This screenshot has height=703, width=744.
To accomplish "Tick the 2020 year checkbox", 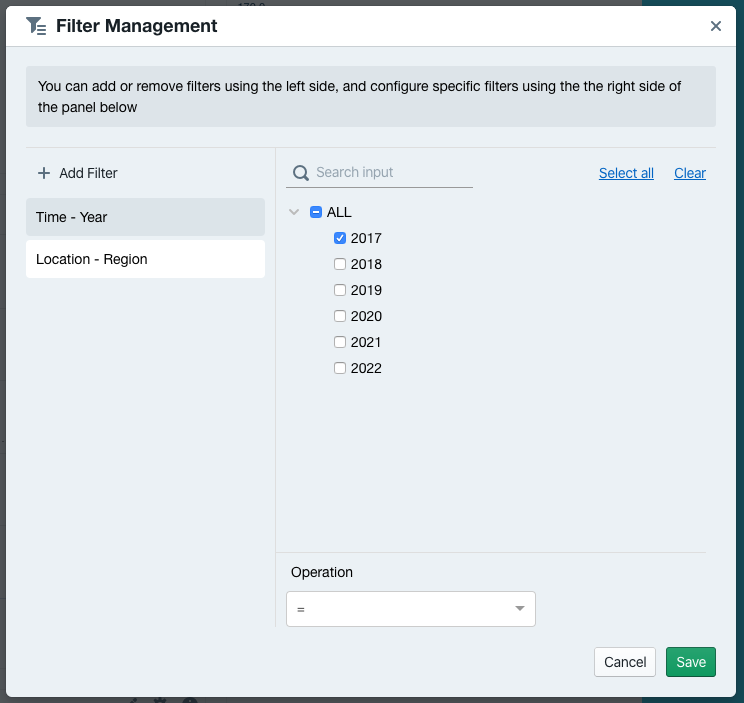I will 340,316.
